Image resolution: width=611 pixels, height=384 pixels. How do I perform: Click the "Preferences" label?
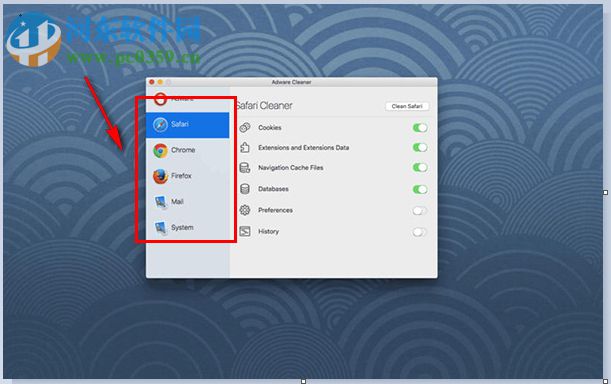tap(275, 210)
